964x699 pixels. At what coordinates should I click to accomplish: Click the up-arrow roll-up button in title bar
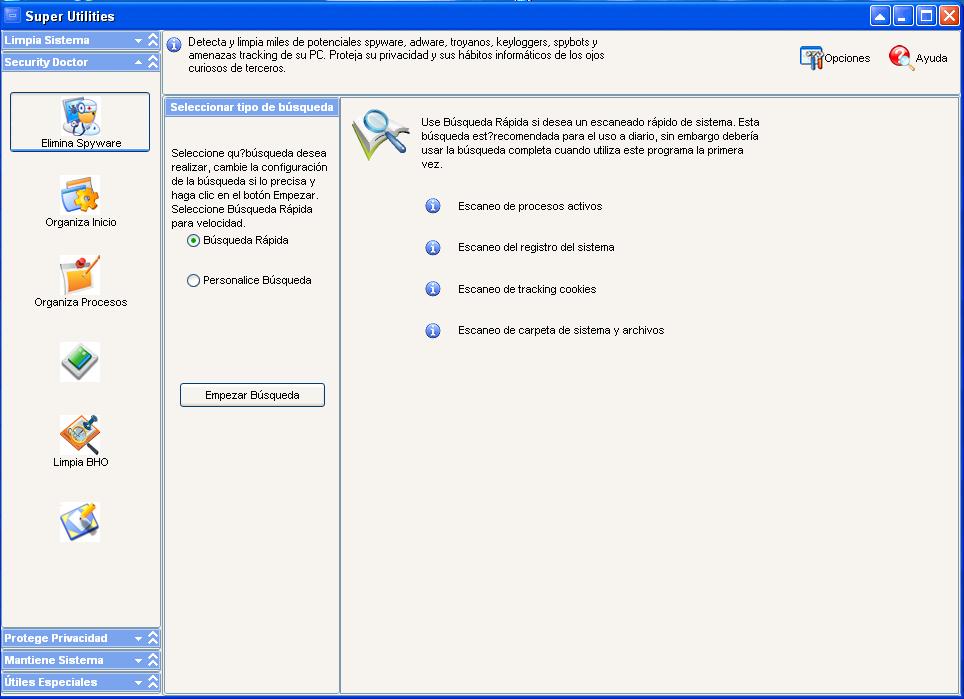coord(880,16)
